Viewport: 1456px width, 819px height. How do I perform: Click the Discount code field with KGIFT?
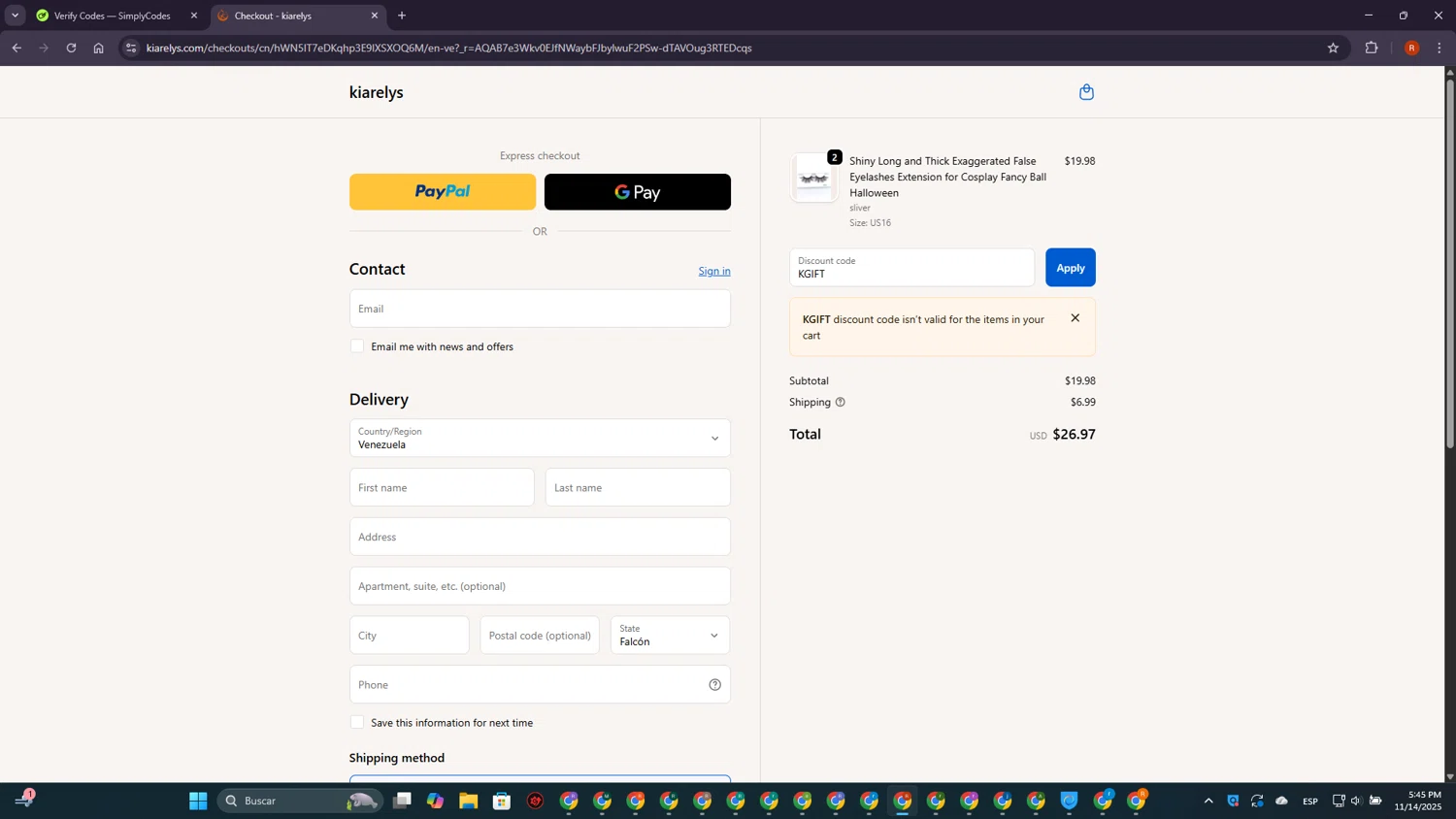pyautogui.click(x=911, y=268)
